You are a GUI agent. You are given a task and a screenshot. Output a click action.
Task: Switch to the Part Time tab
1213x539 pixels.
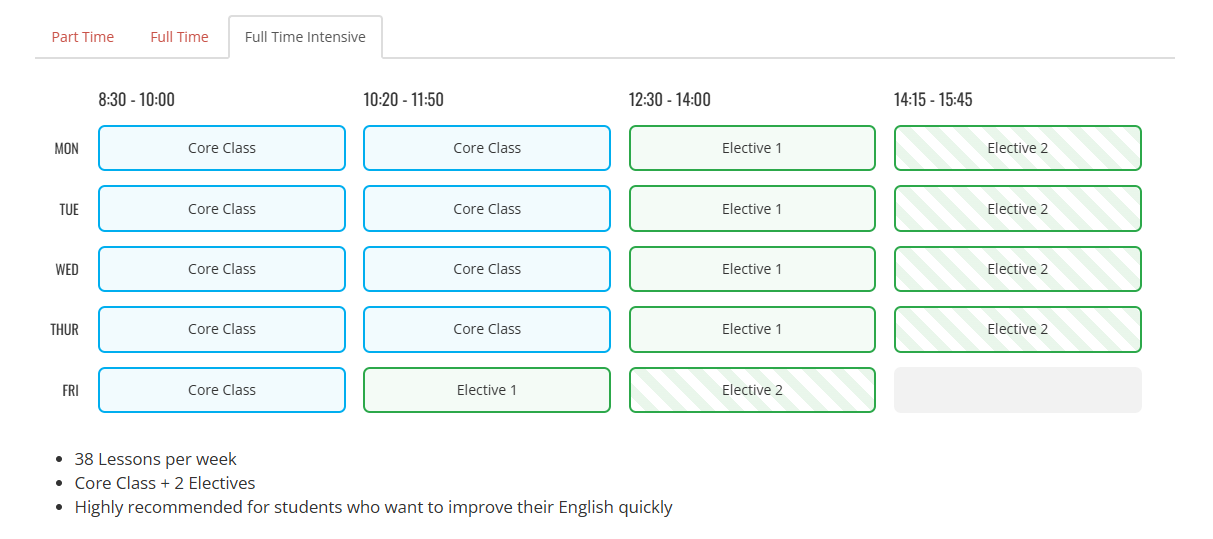point(83,37)
